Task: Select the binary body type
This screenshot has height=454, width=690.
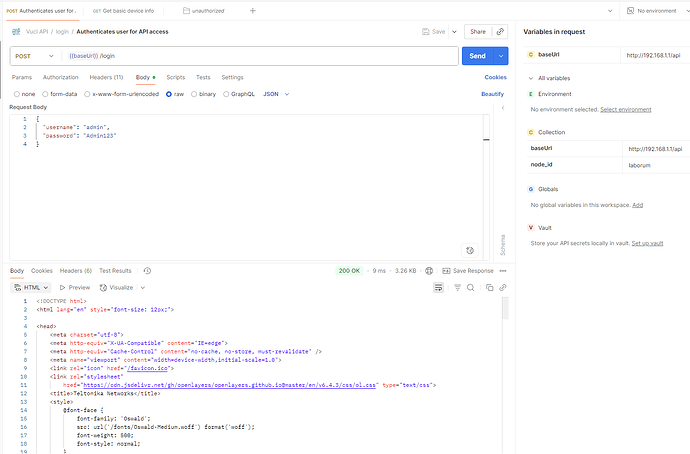Action: (x=194, y=94)
